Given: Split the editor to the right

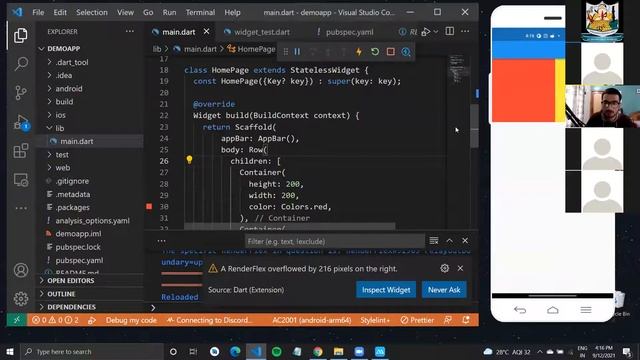Looking at the screenshot, I should coord(449,31).
